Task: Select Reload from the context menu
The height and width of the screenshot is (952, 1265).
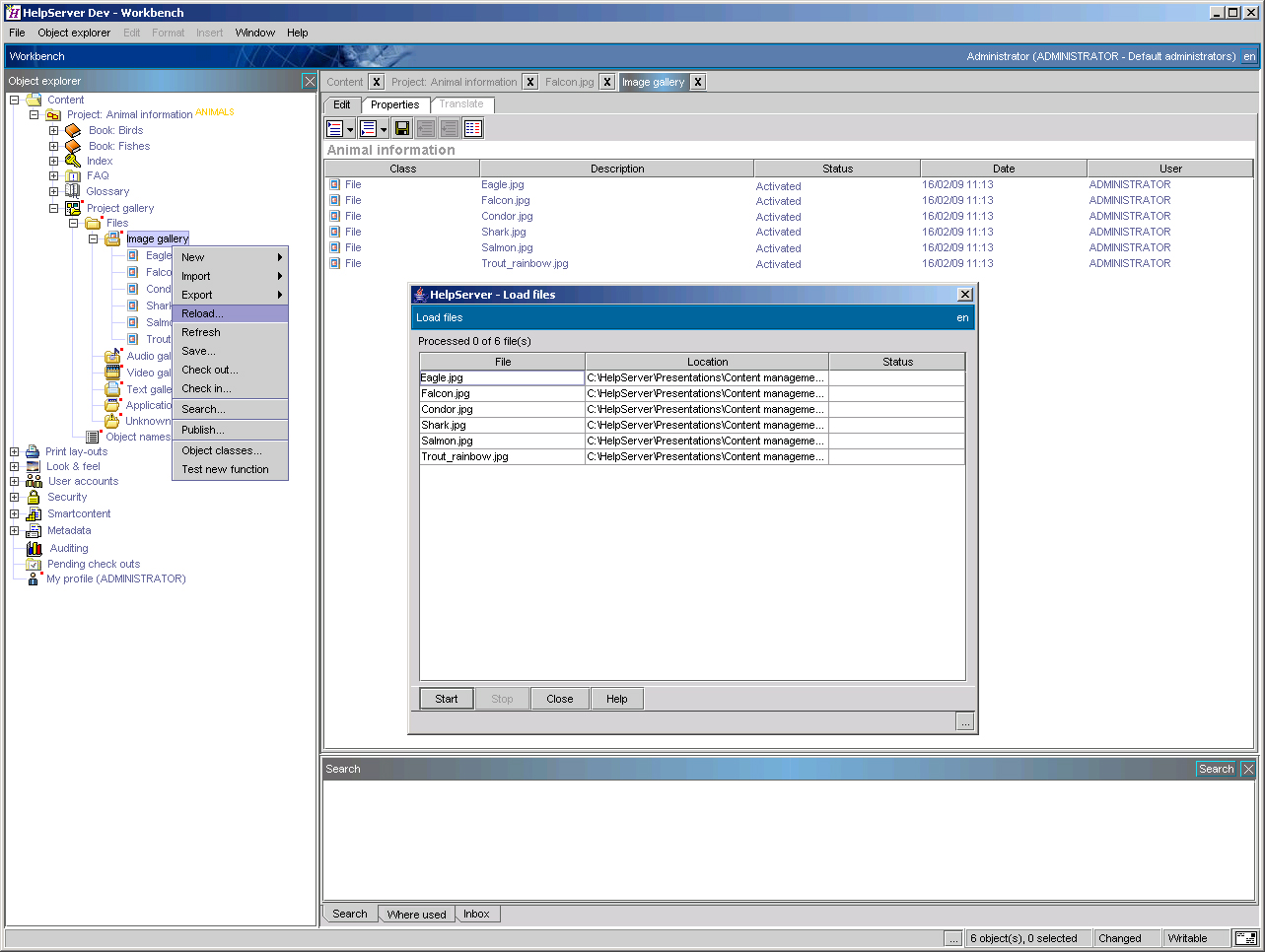Action: [x=203, y=312]
